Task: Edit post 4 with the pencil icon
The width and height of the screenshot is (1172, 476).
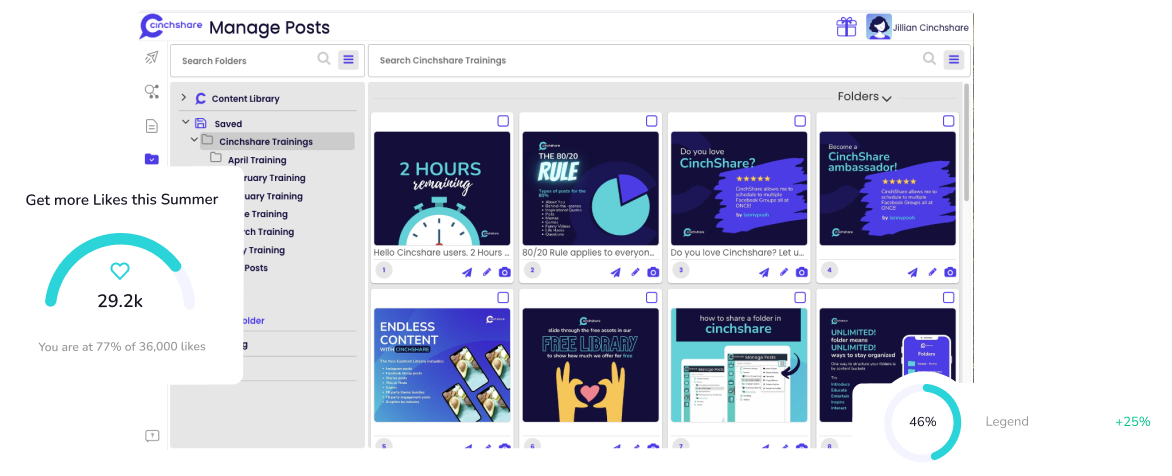Action: coord(932,272)
